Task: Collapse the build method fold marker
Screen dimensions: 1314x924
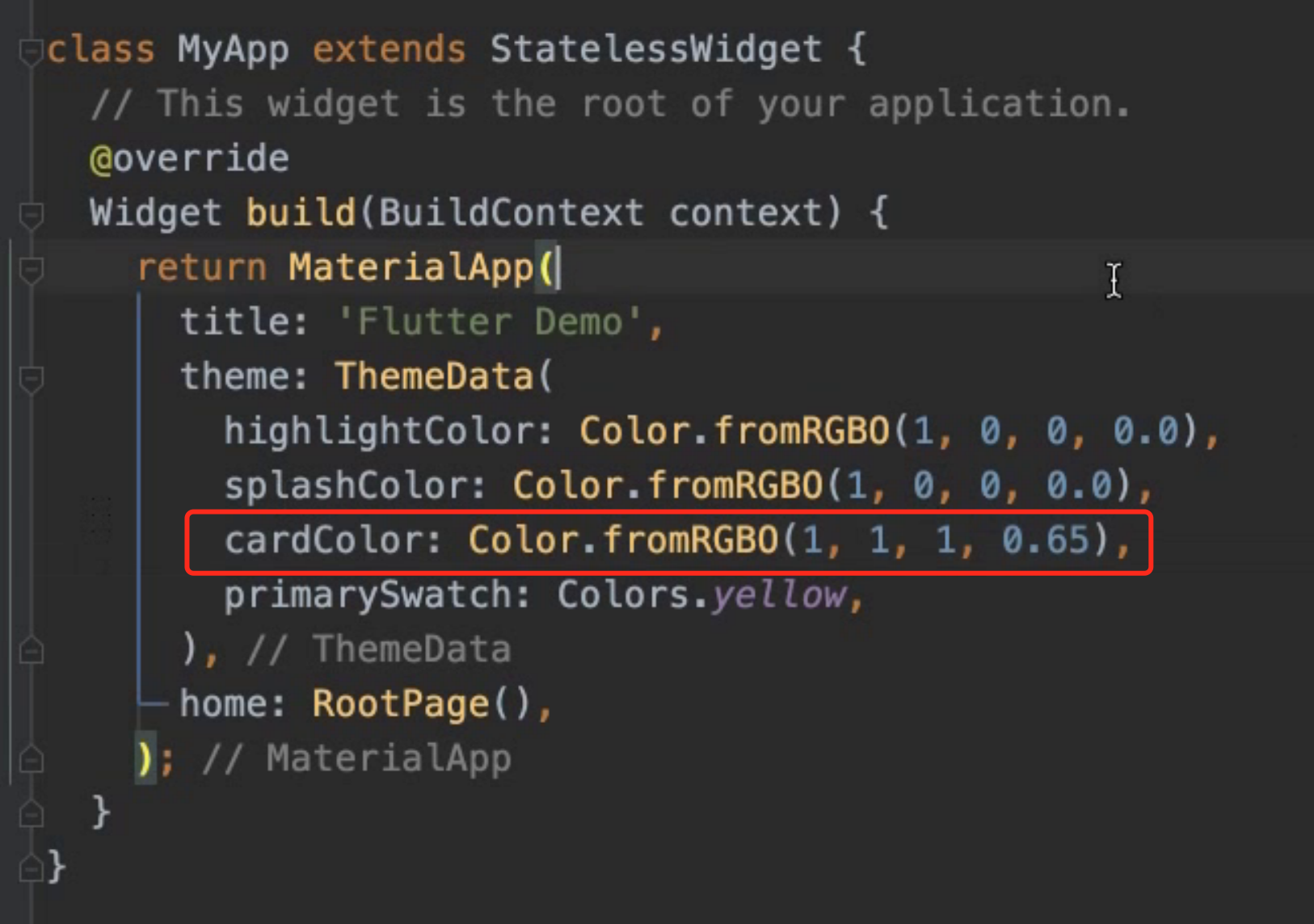Action: pyautogui.click(x=31, y=216)
